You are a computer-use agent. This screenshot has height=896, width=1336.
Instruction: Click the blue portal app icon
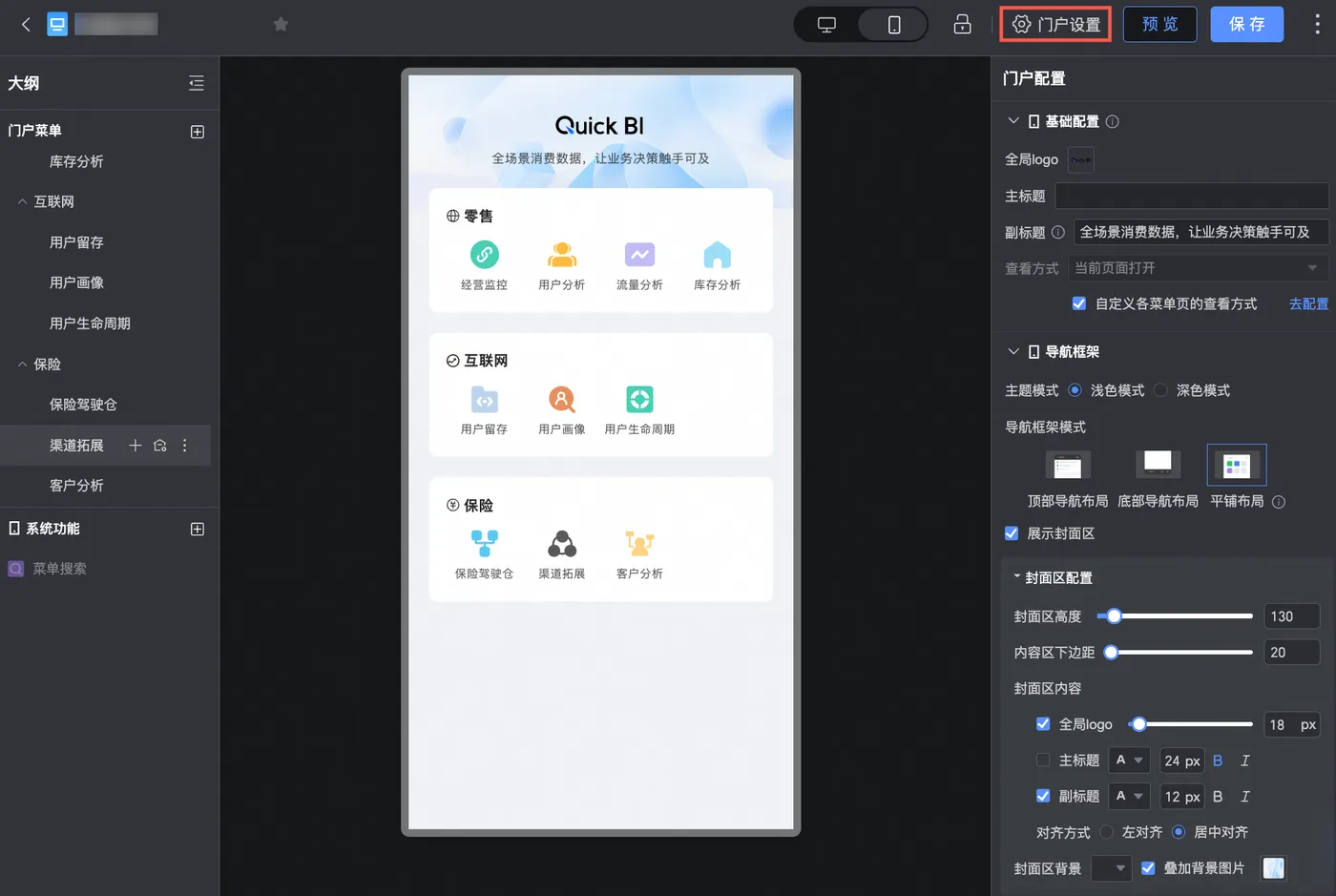pyautogui.click(x=57, y=25)
